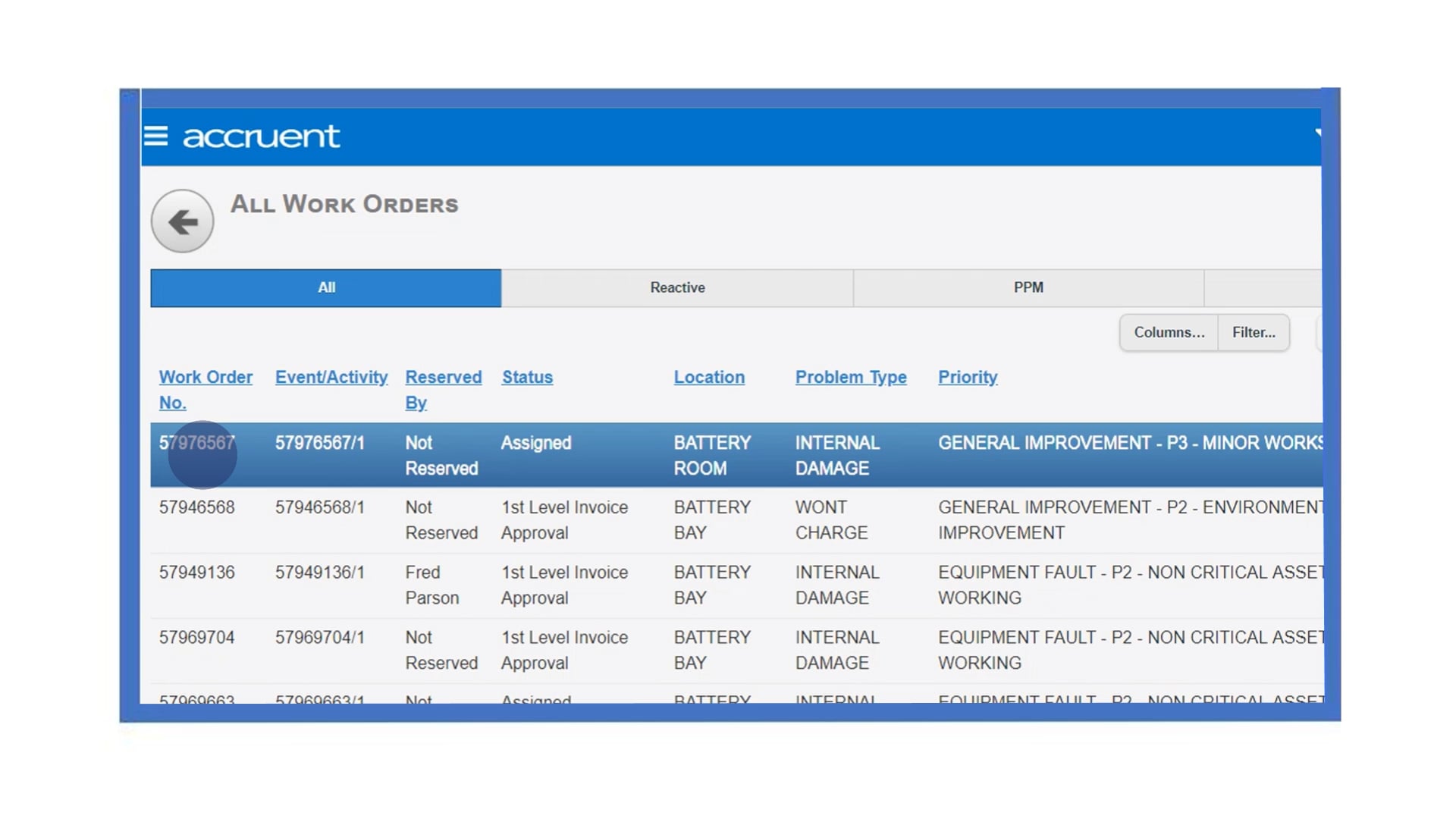Image resolution: width=1456 pixels, height=819 pixels.
Task: Open the hamburger menu icon
Action: tap(155, 136)
